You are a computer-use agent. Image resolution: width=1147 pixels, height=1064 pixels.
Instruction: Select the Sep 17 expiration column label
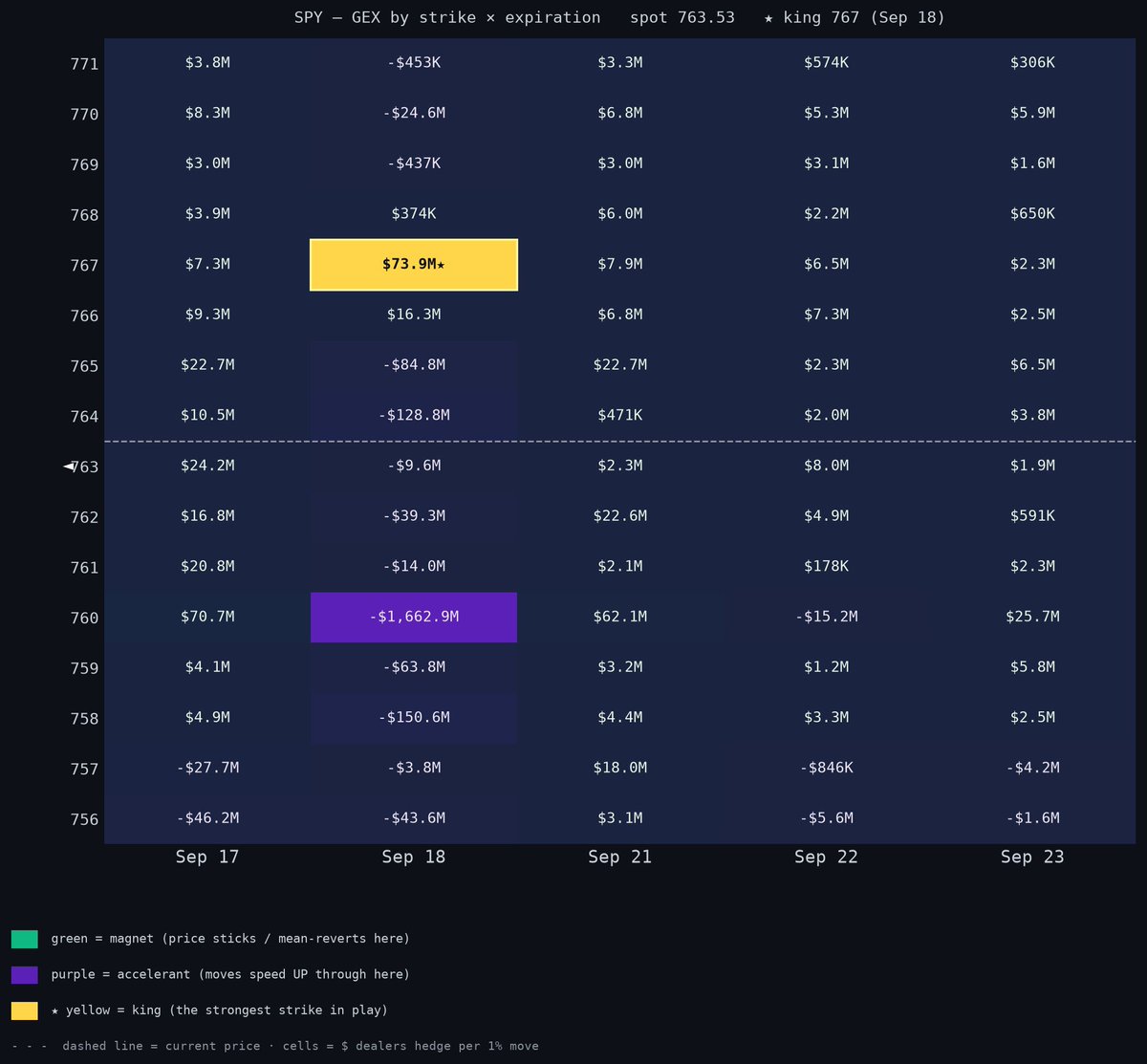tap(207, 857)
